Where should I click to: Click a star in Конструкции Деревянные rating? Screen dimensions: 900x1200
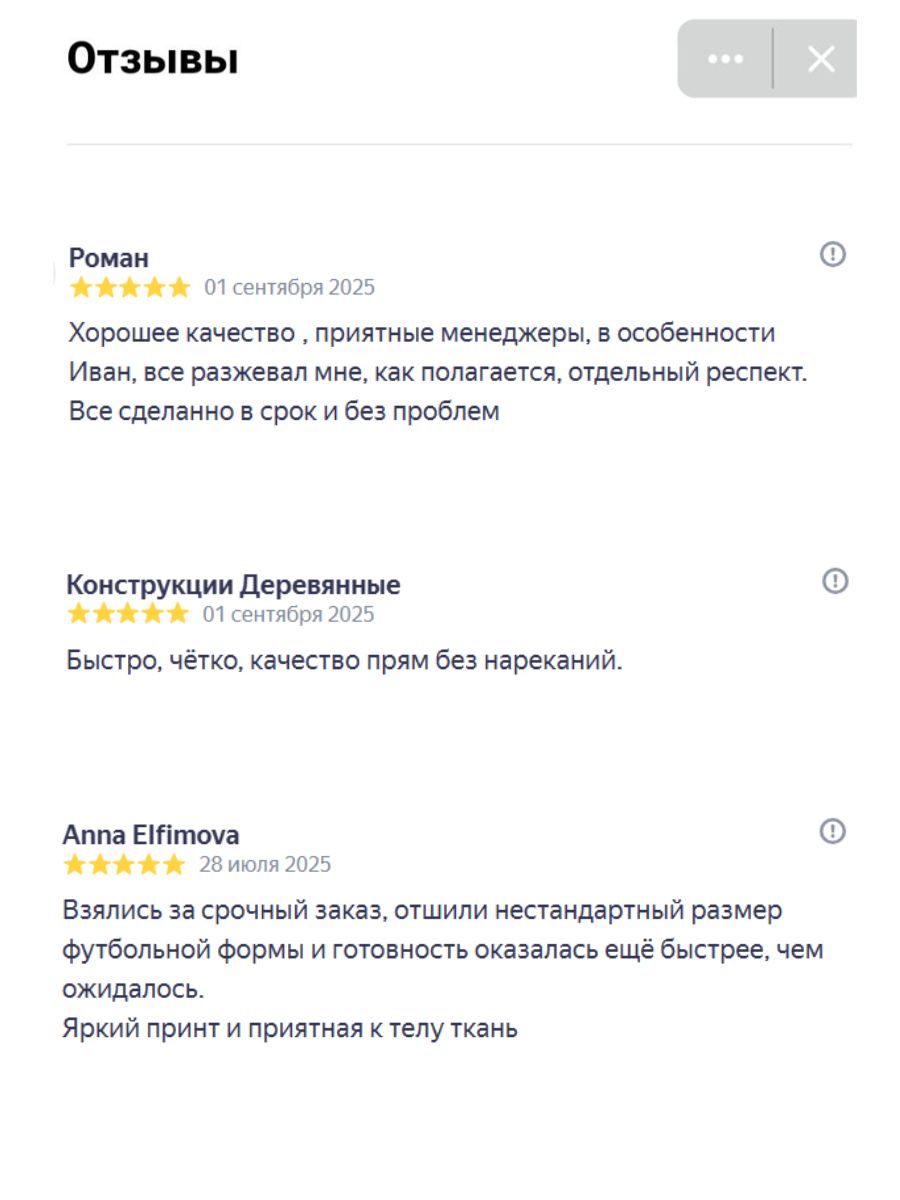pyautogui.click(x=128, y=614)
